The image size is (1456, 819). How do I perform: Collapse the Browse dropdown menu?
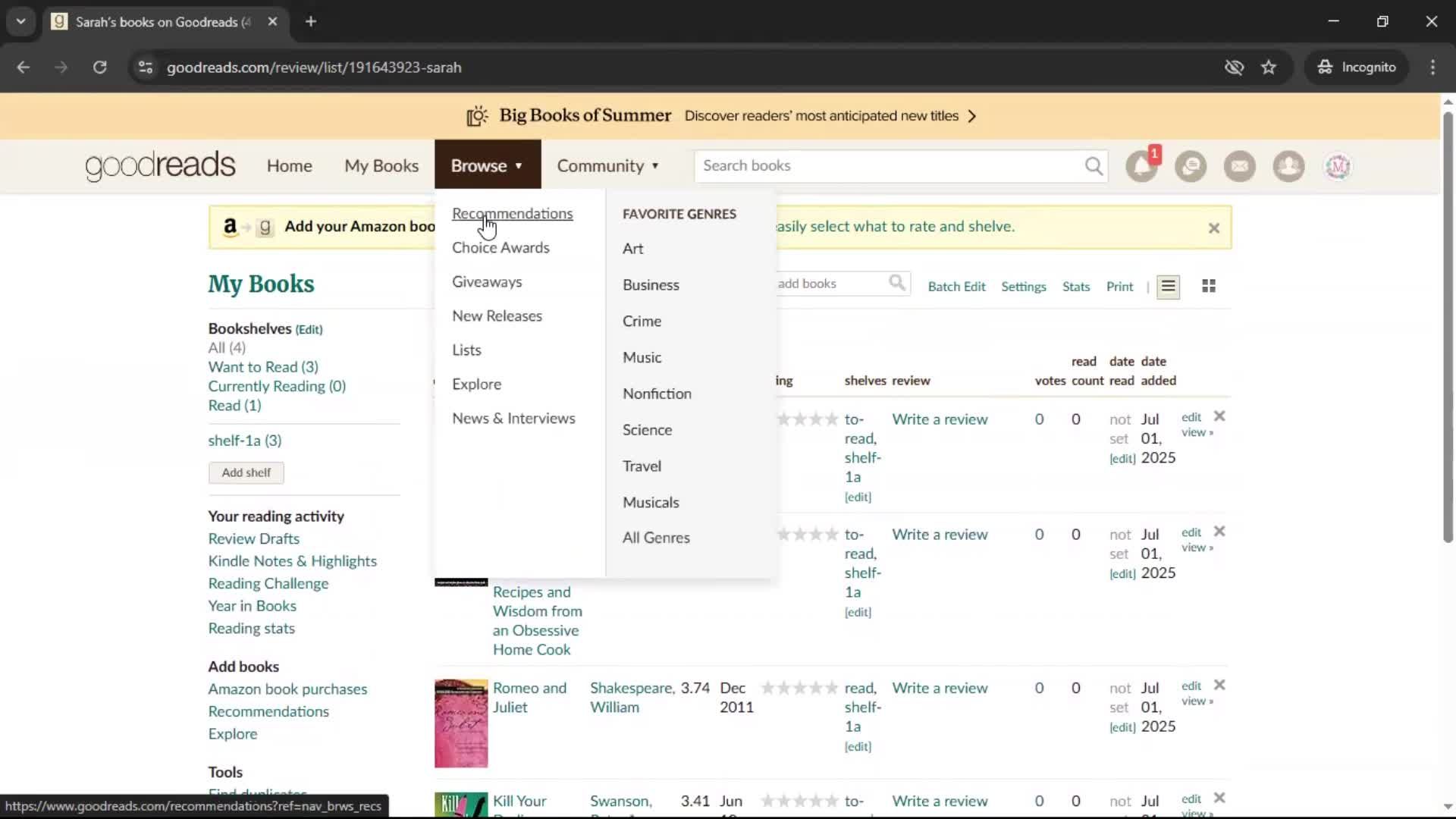coord(488,165)
